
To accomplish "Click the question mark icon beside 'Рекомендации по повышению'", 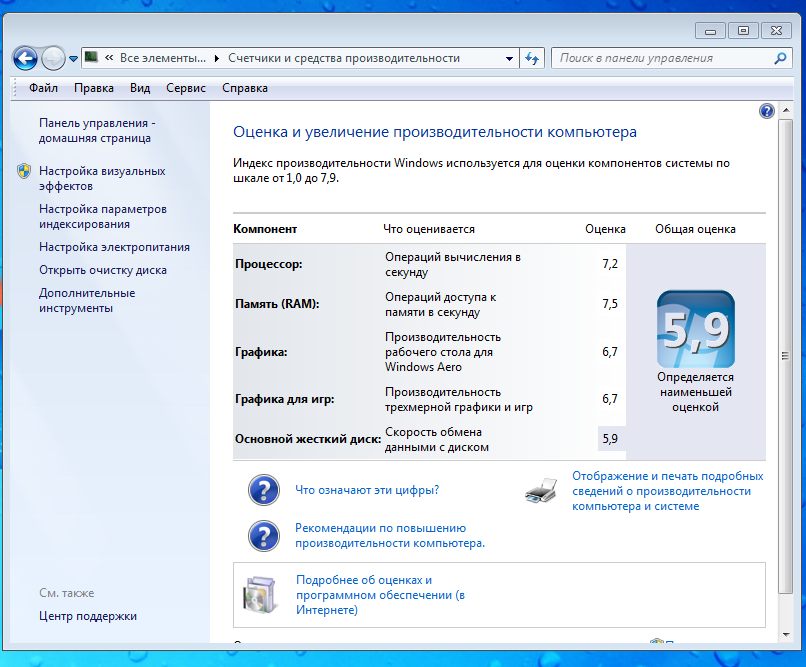I will tap(263, 535).
